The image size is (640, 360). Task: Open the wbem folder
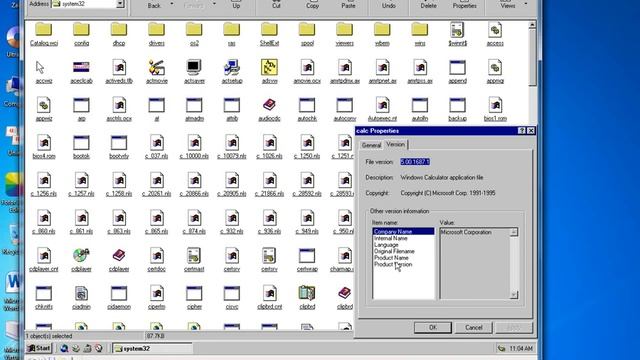pos(382,30)
